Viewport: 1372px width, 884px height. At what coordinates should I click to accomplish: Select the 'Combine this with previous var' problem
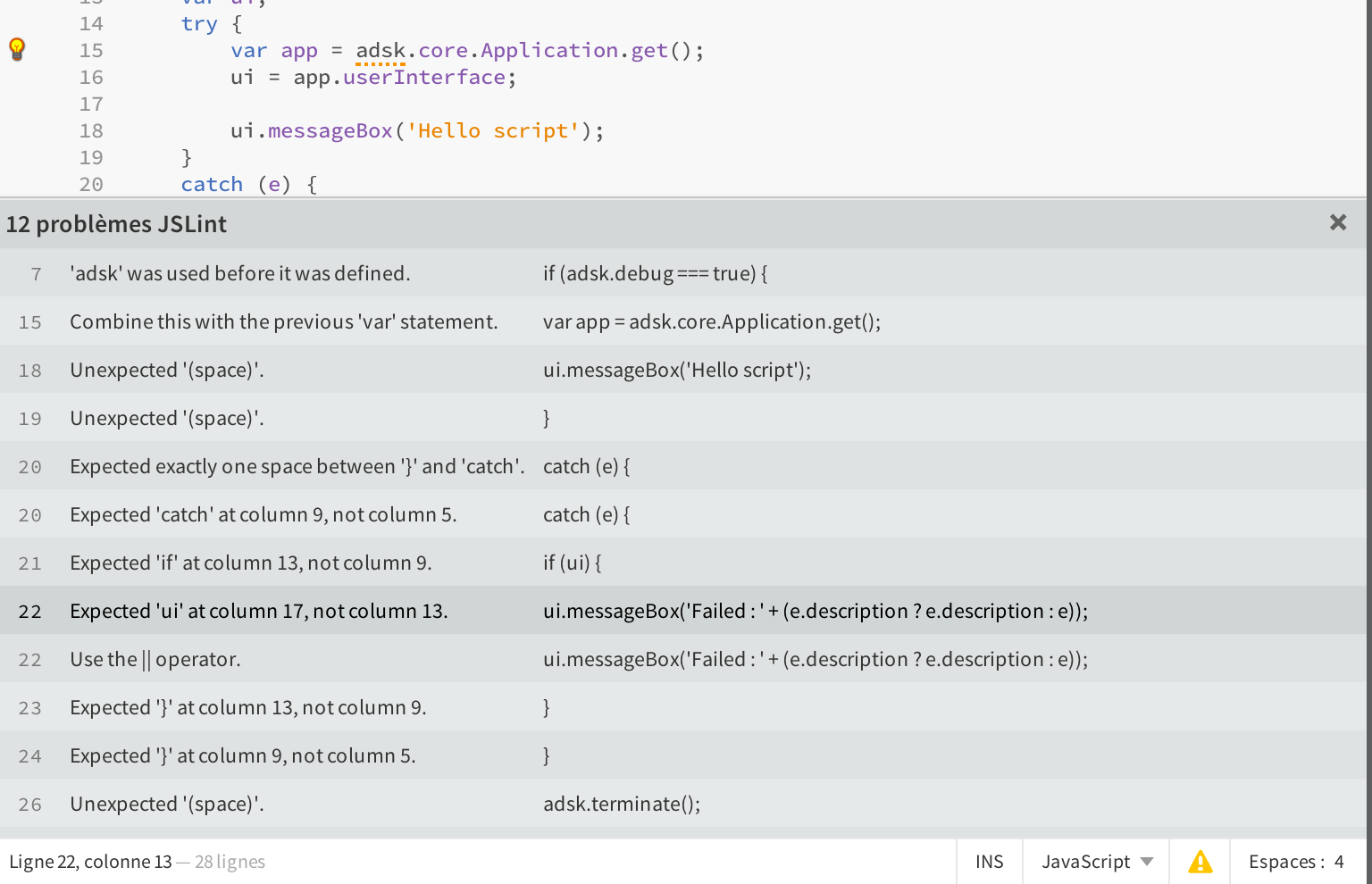tap(284, 321)
